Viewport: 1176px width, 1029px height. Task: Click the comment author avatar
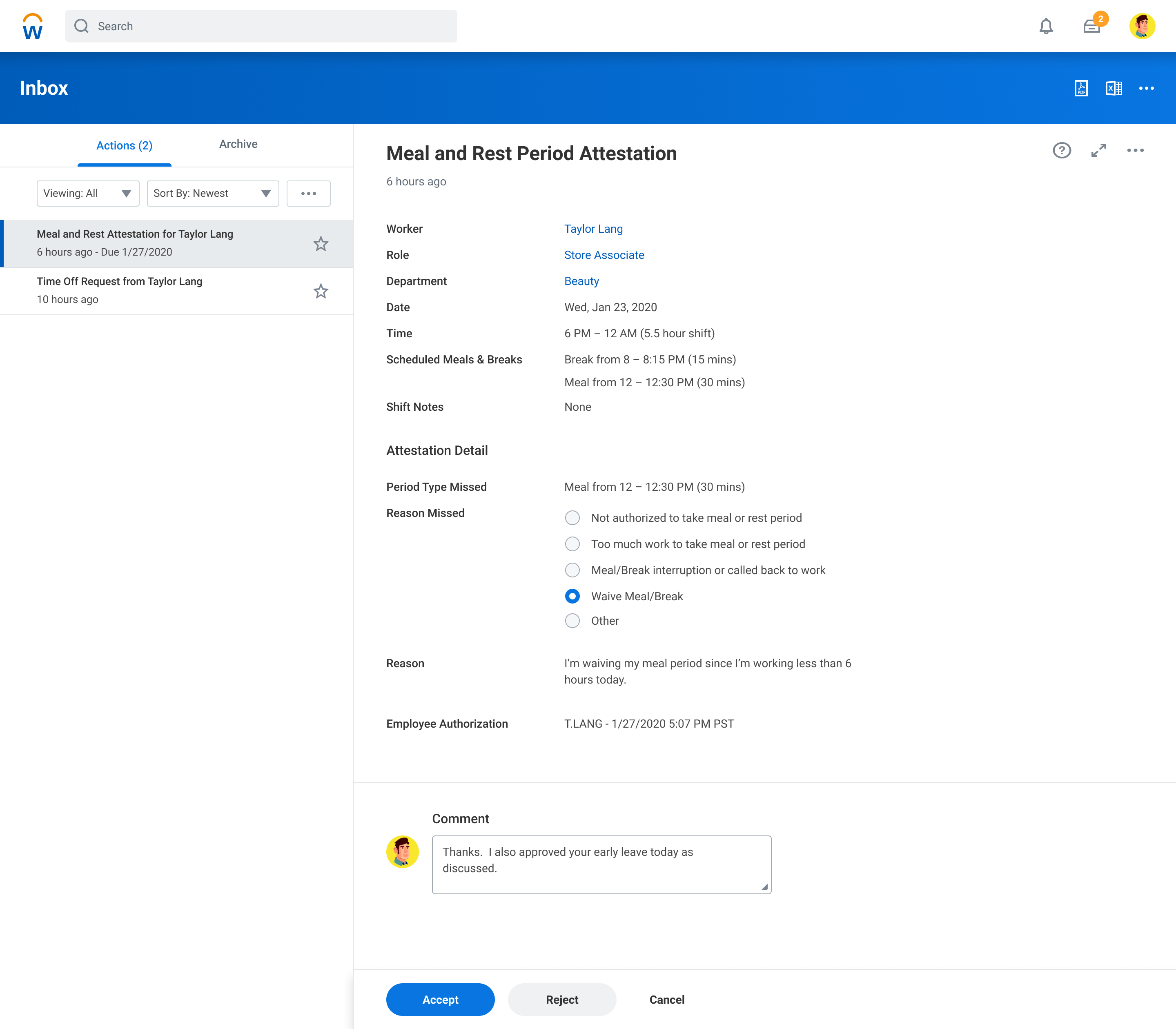click(403, 851)
